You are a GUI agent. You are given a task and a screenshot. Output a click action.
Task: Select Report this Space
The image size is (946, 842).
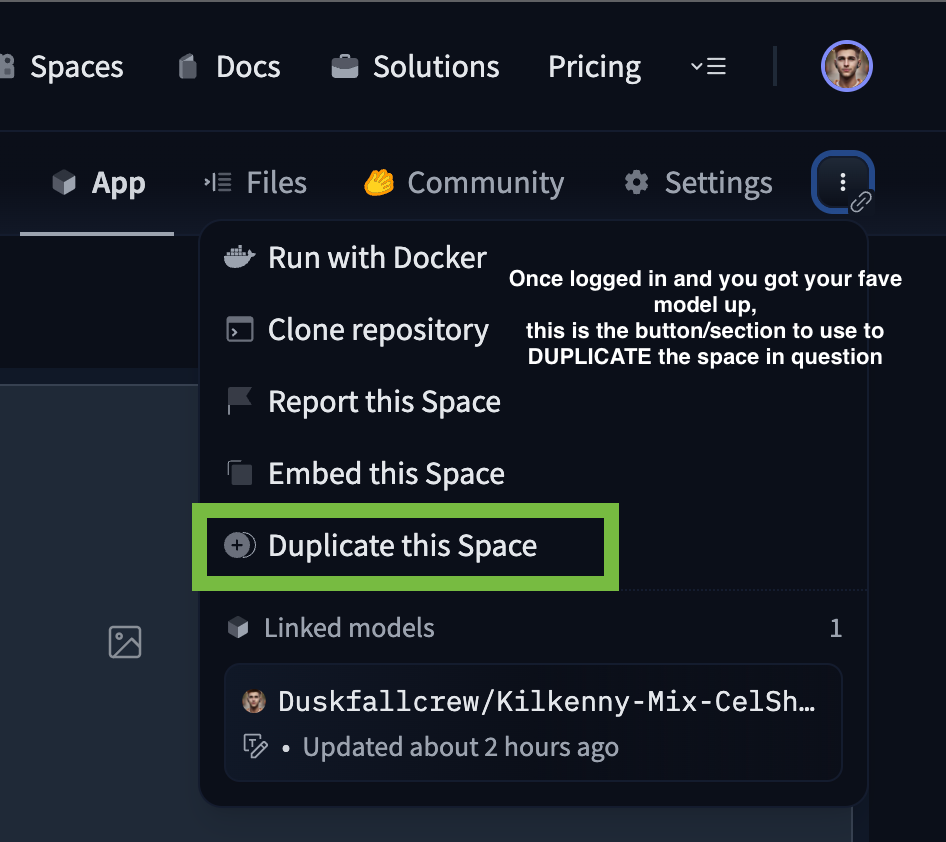pyautogui.click(x=363, y=402)
